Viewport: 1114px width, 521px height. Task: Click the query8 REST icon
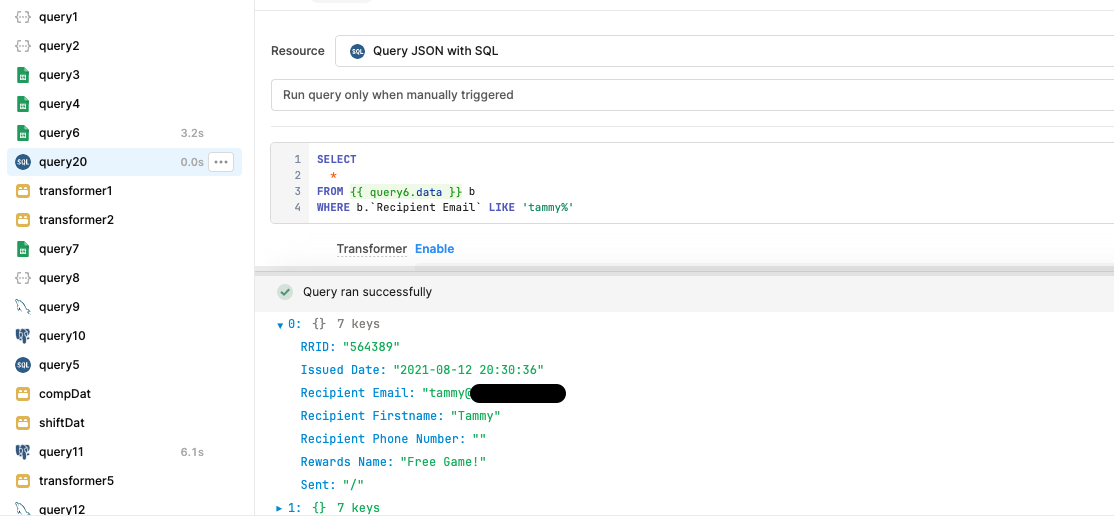point(23,278)
